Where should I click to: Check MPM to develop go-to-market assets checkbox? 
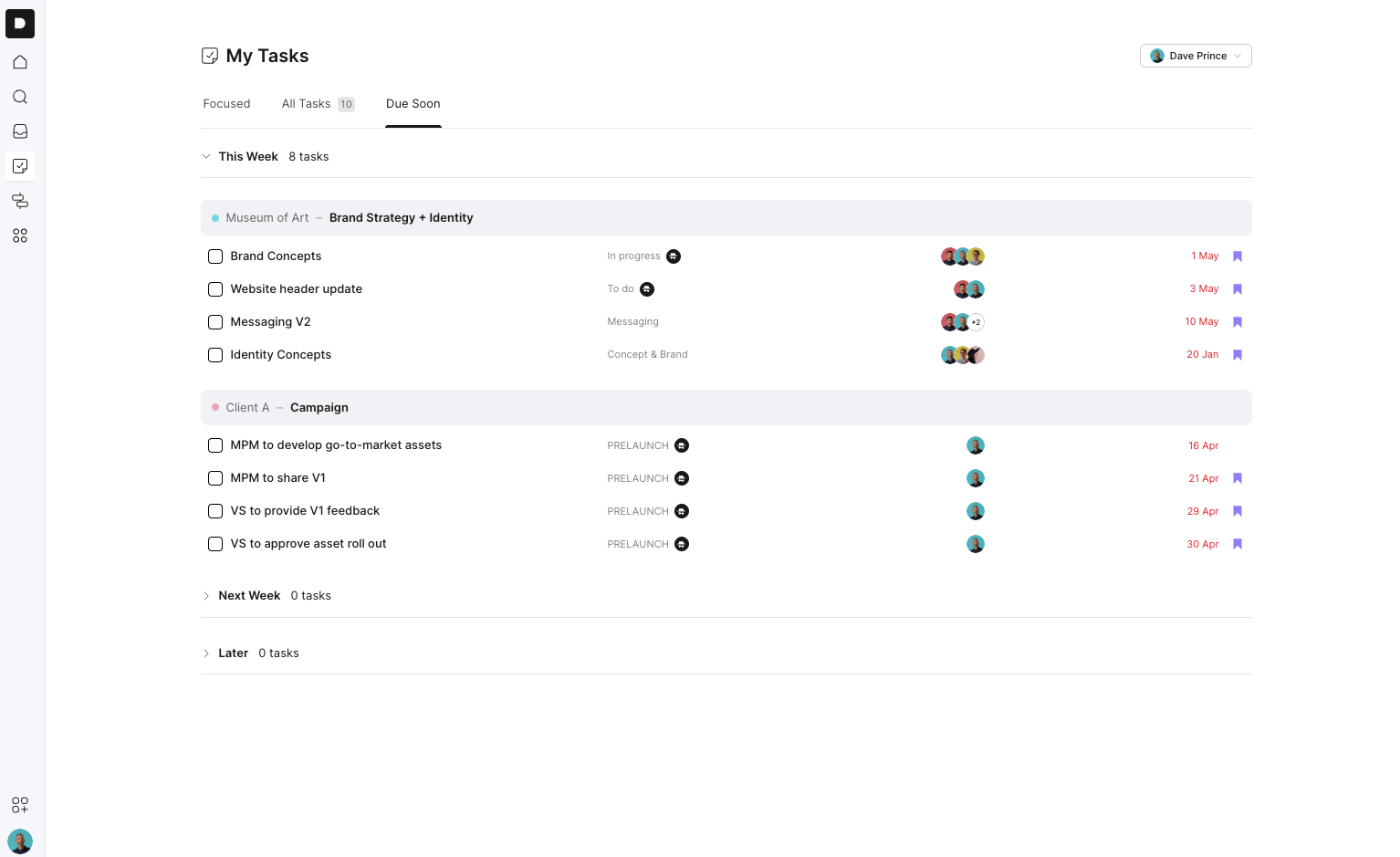(215, 445)
